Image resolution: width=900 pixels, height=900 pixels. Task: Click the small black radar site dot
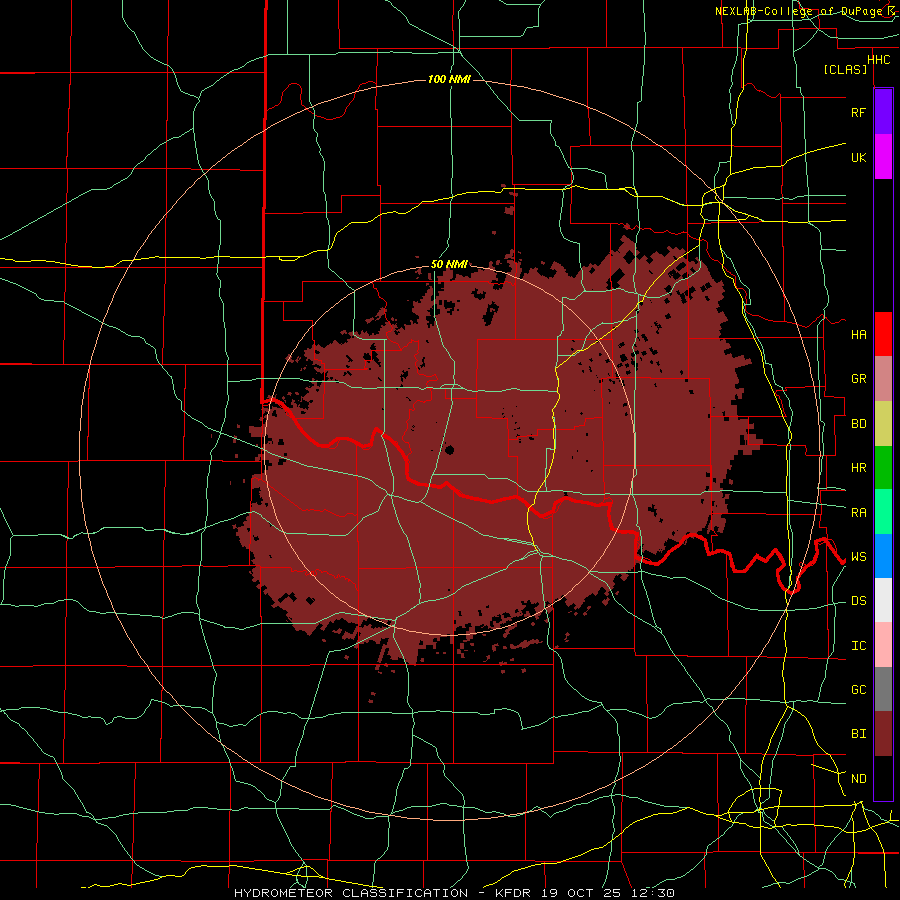pos(449,449)
